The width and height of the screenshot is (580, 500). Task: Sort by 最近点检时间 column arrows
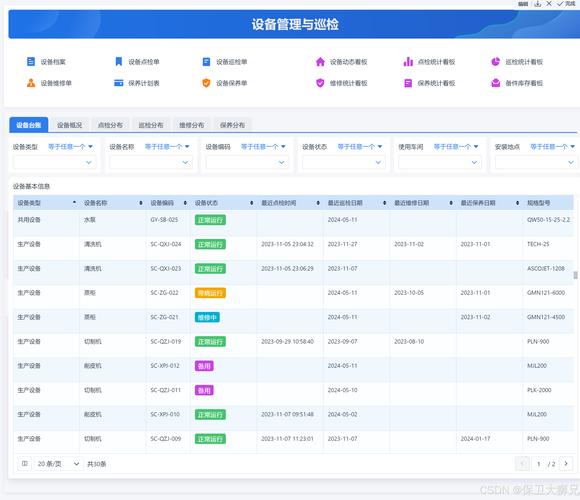318,203
